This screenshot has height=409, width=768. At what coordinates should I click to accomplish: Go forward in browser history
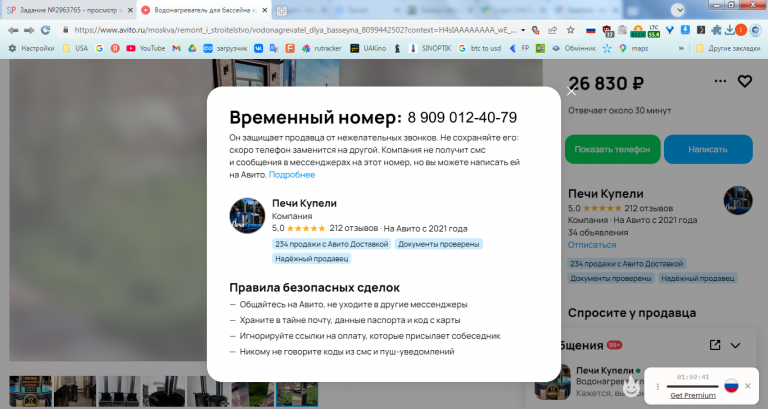(x=29, y=30)
